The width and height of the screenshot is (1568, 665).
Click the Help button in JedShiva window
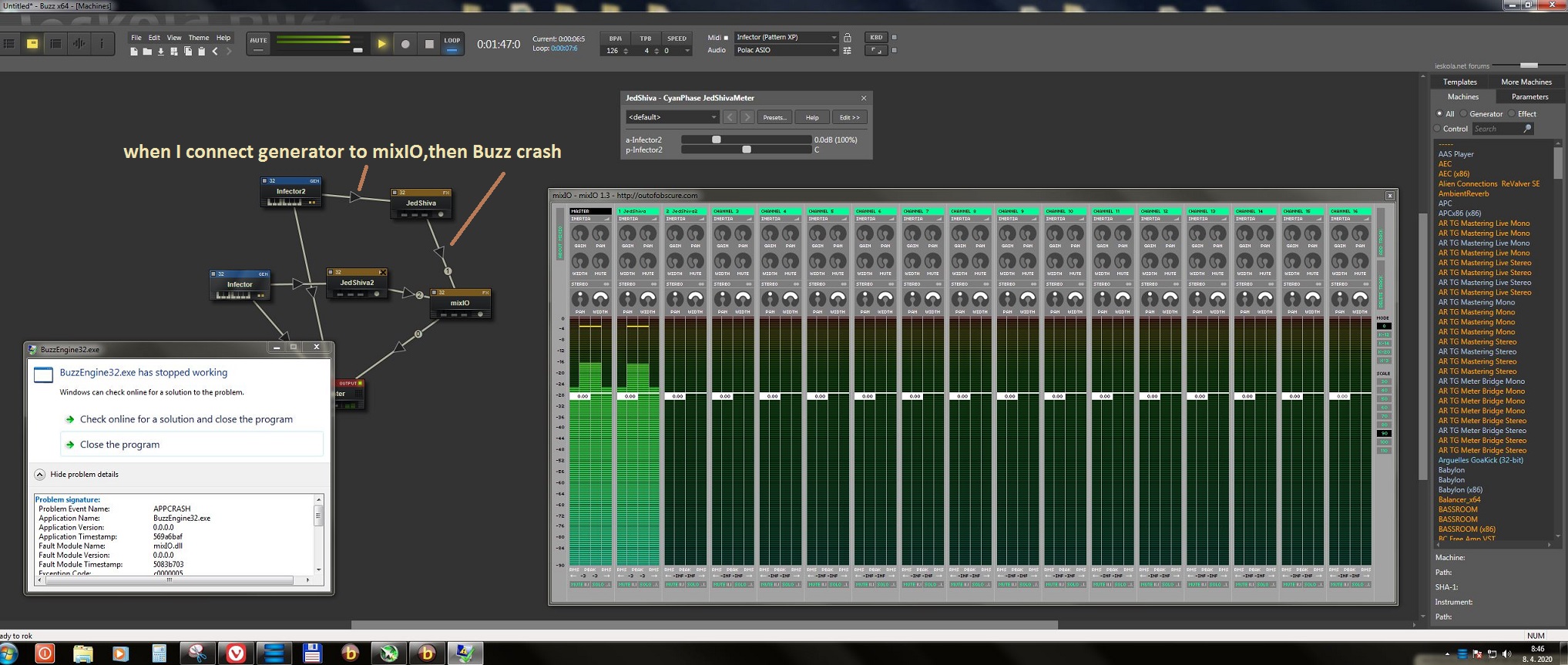(812, 117)
